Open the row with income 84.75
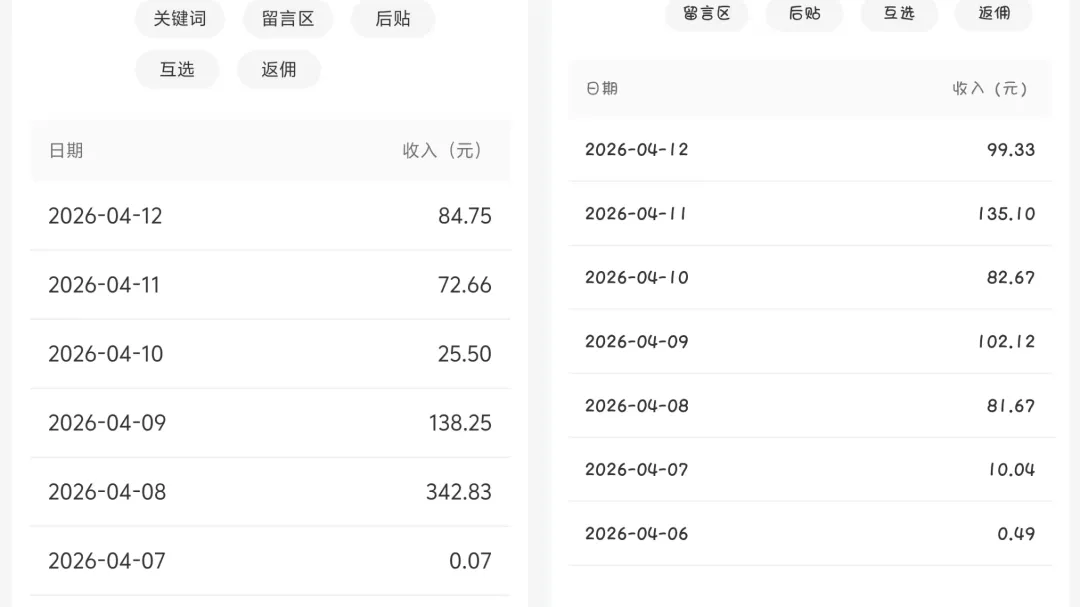This screenshot has width=1080, height=607. coord(270,216)
